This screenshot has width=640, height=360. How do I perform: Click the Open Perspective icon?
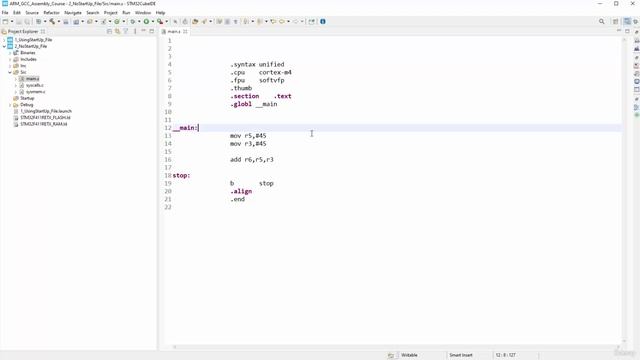point(616,22)
